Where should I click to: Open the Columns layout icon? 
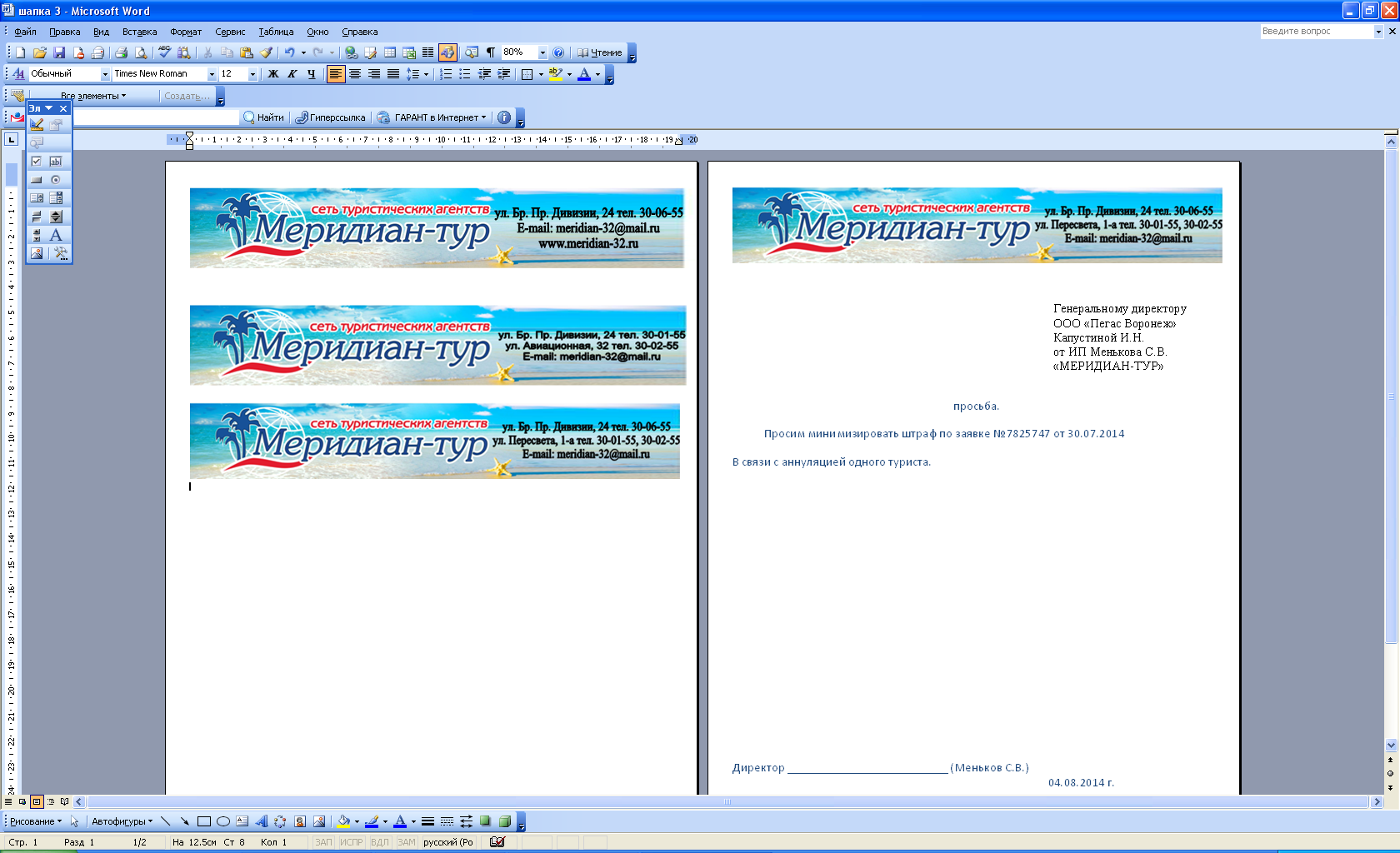click(x=428, y=52)
